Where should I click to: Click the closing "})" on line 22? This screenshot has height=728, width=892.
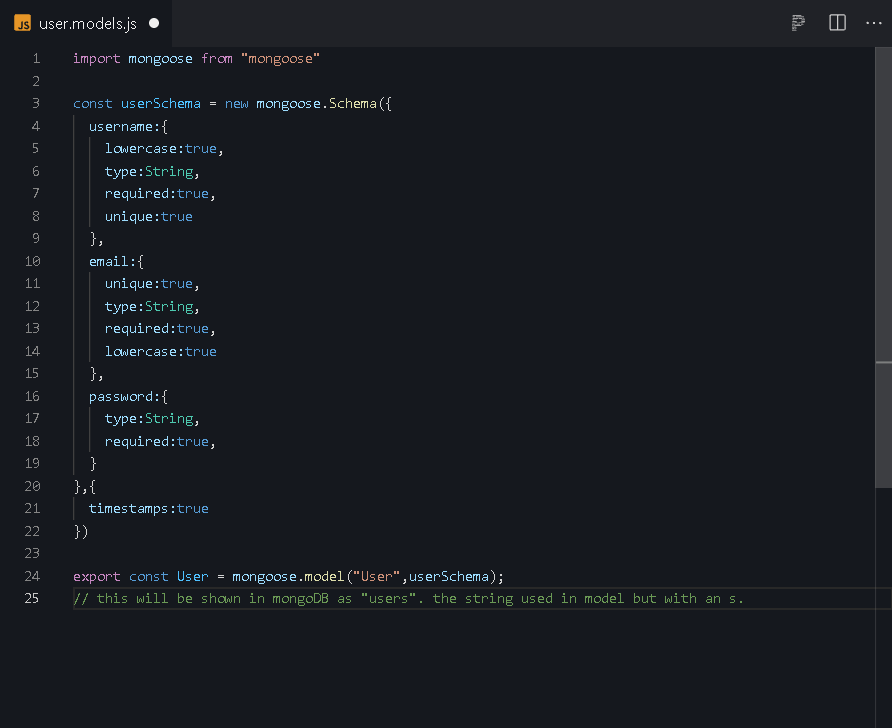pyautogui.click(x=81, y=531)
